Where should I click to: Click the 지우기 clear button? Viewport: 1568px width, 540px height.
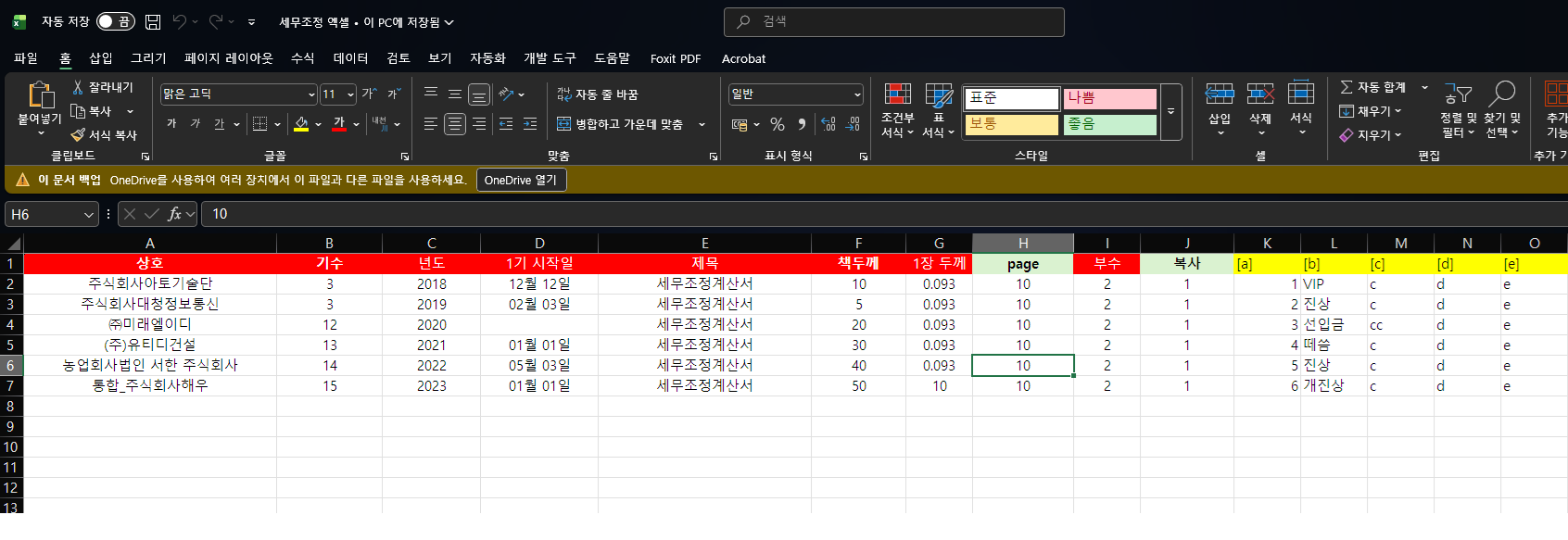point(1371,135)
